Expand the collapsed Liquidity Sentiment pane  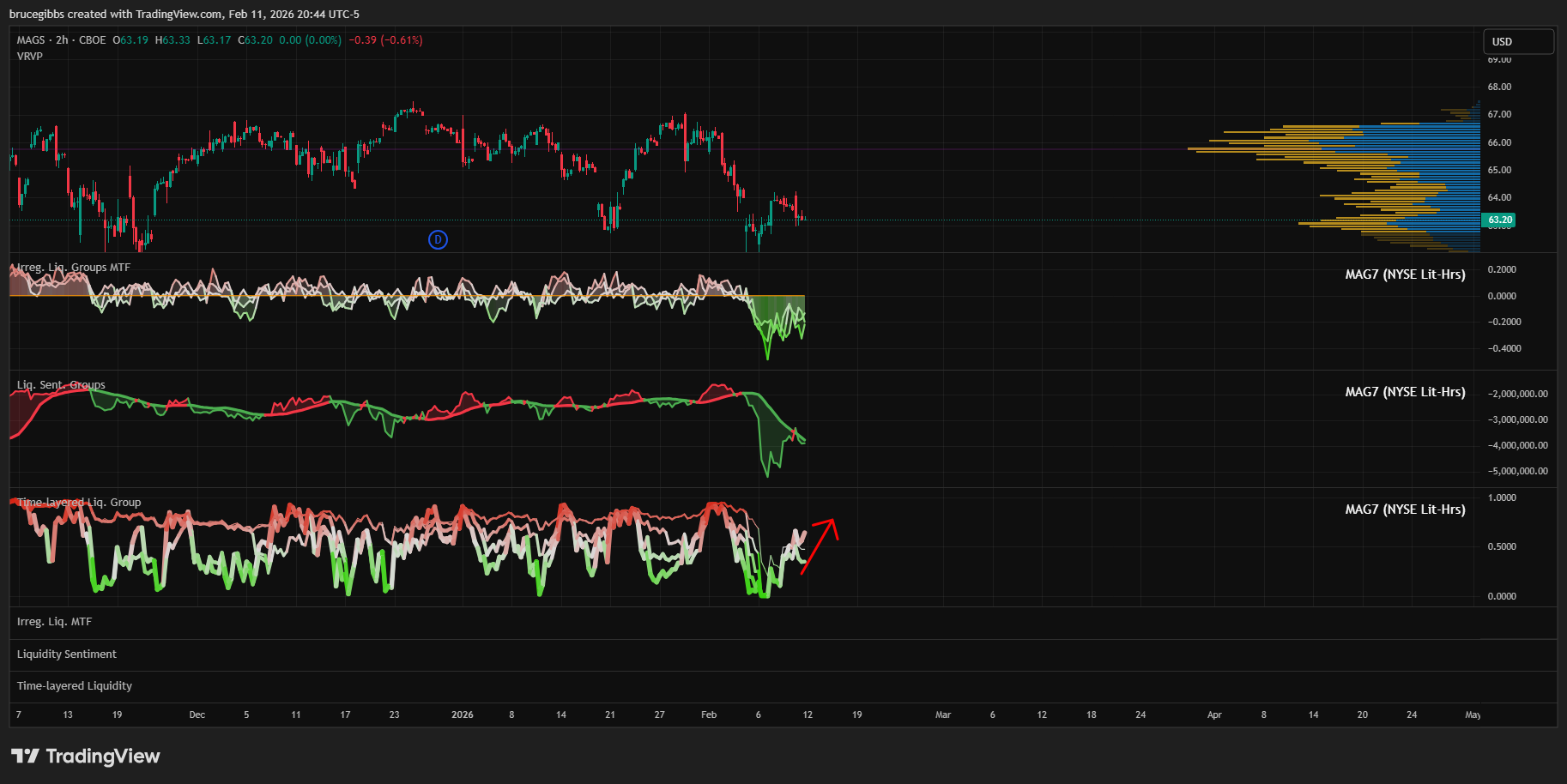click(x=67, y=654)
